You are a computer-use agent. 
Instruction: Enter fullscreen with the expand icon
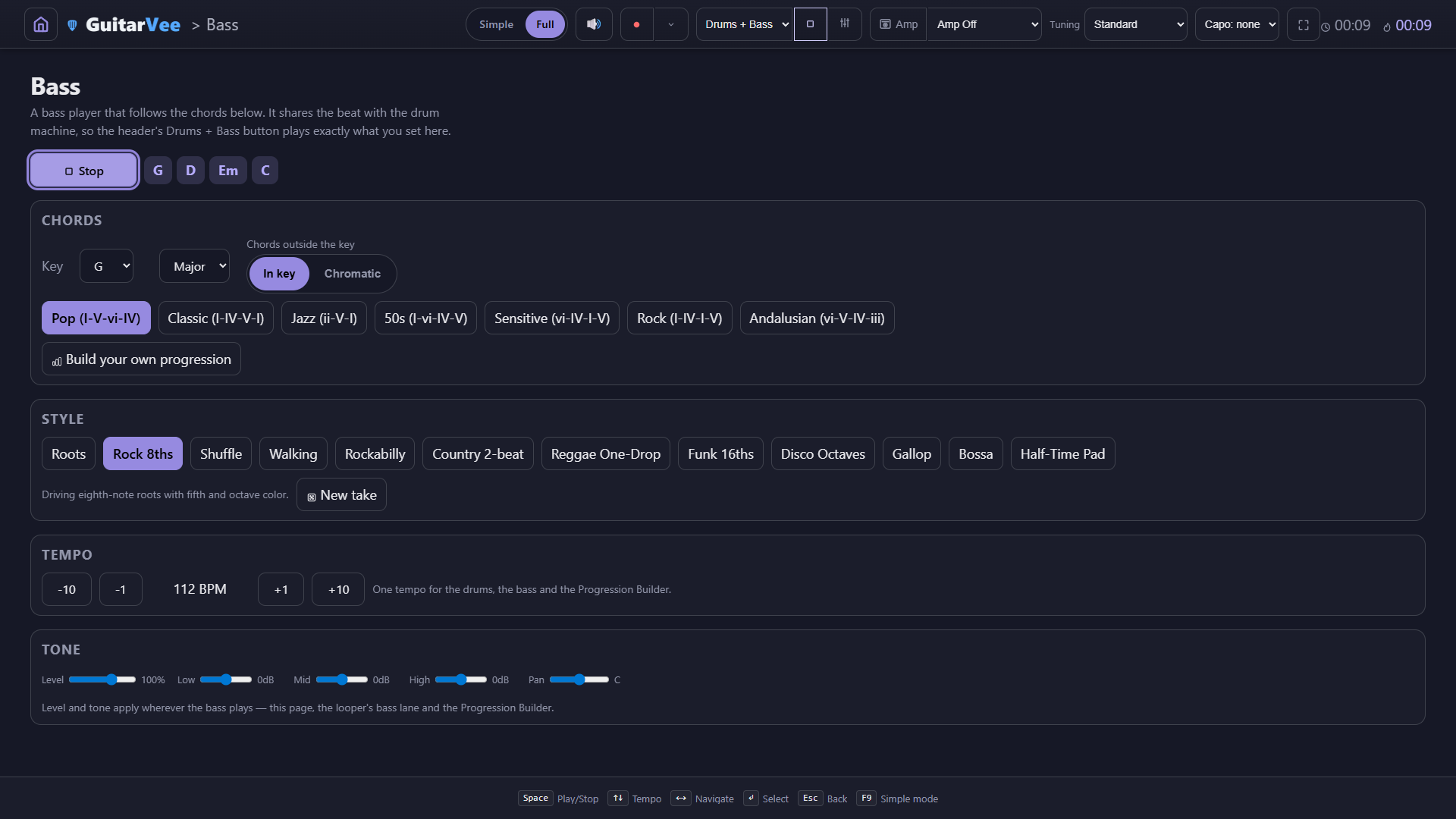click(1304, 24)
